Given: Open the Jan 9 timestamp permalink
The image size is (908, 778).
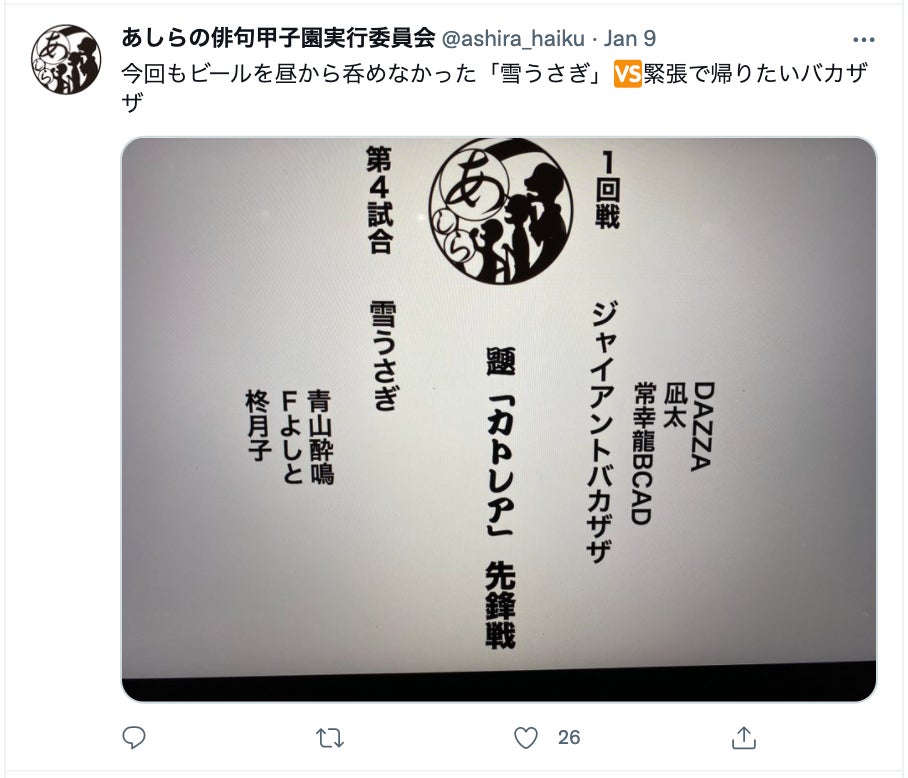Looking at the screenshot, I should [630, 39].
